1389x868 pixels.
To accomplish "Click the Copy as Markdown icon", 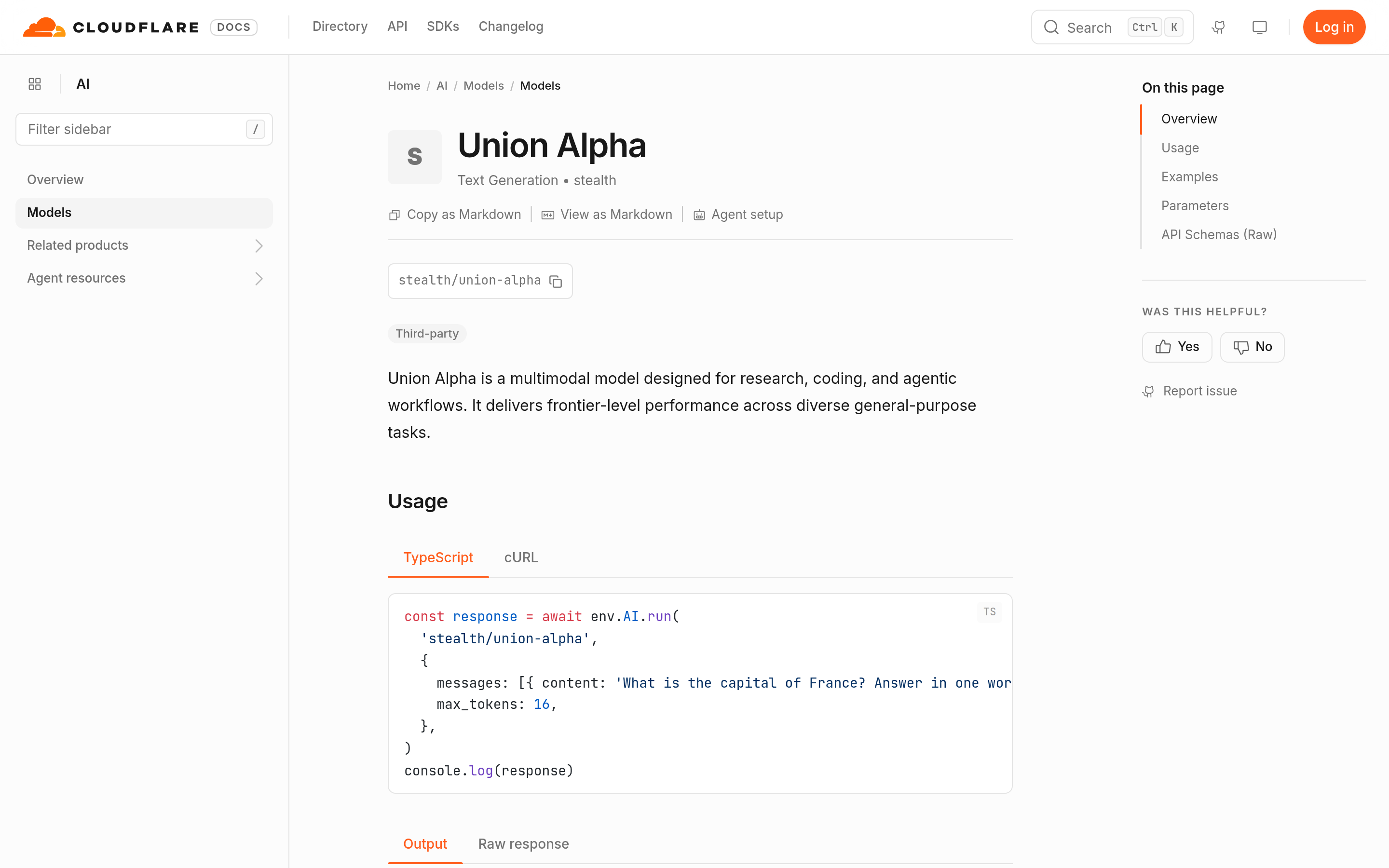I will (395, 215).
